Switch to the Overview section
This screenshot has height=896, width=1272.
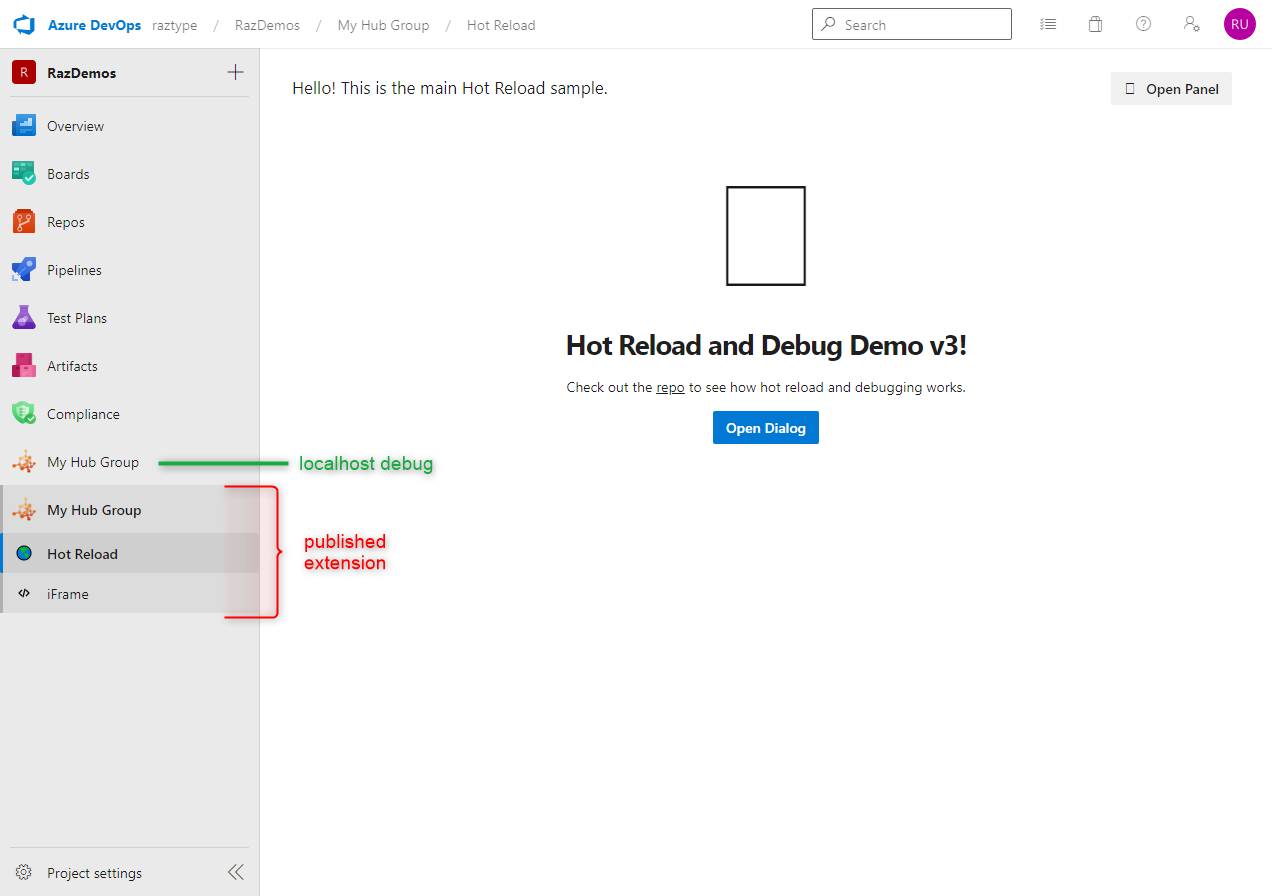[75, 125]
